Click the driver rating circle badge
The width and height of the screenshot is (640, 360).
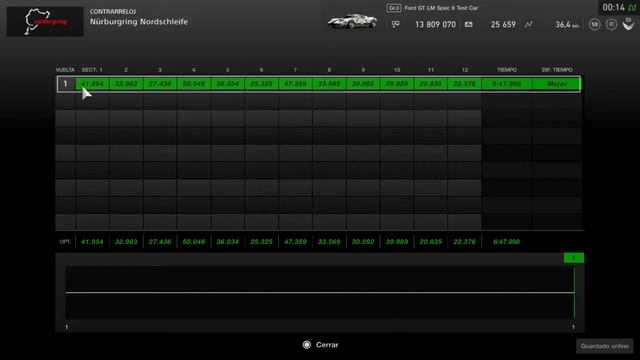pyautogui.click(x=611, y=24)
